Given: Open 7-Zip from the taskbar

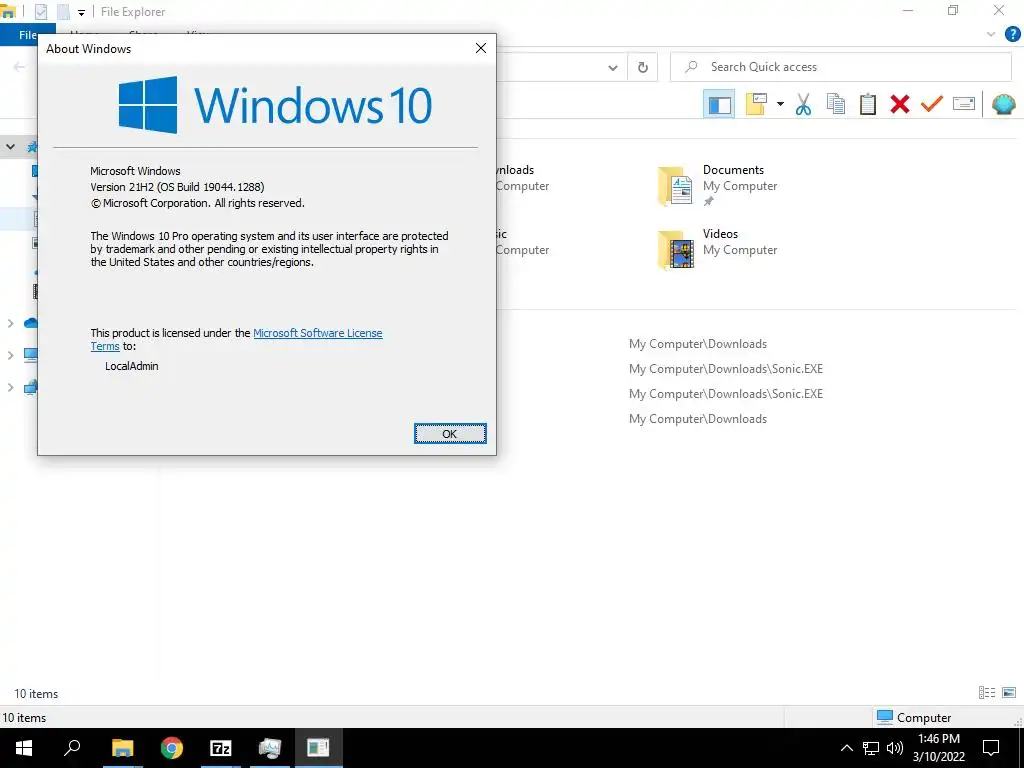Looking at the screenshot, I should pyautogui.click(x=221, y=748).
